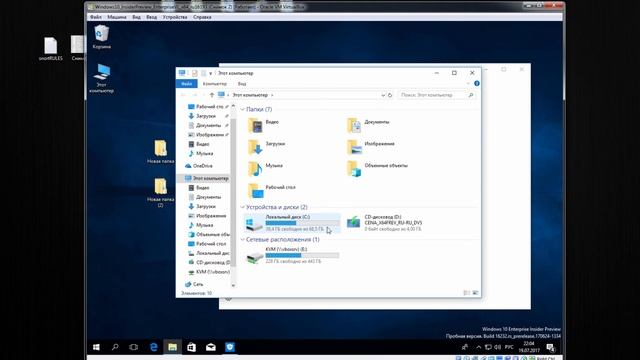Select Этот компьютер in the navigation pane

click(207, 178)
